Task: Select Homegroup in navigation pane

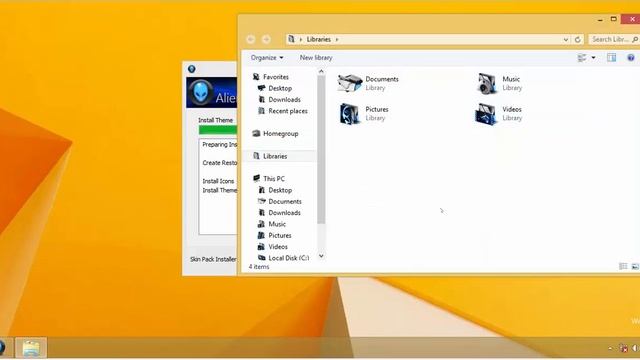Action: pos(280,133)
